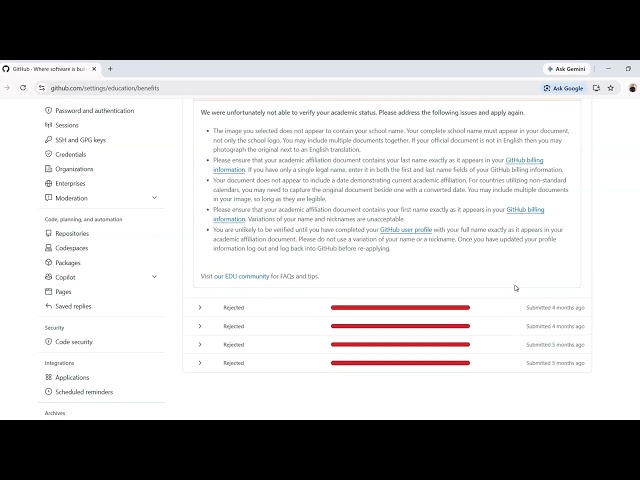Click the GitHub browser tab
Viewport: 640px width, 480px height.
click(x=48, y=69)
